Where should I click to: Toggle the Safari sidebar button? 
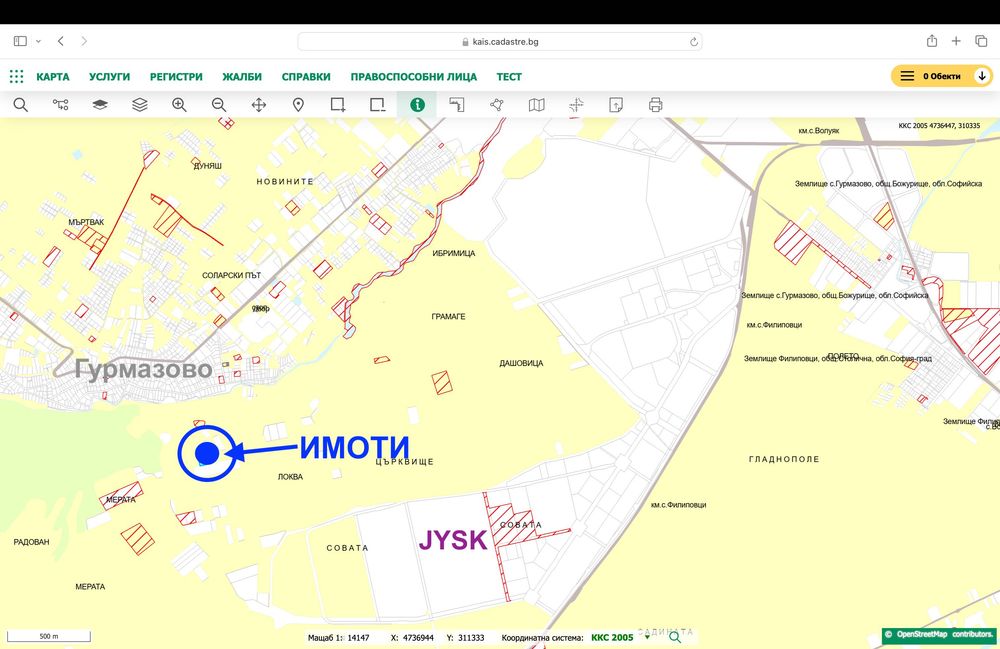click(x=20, y=41)
